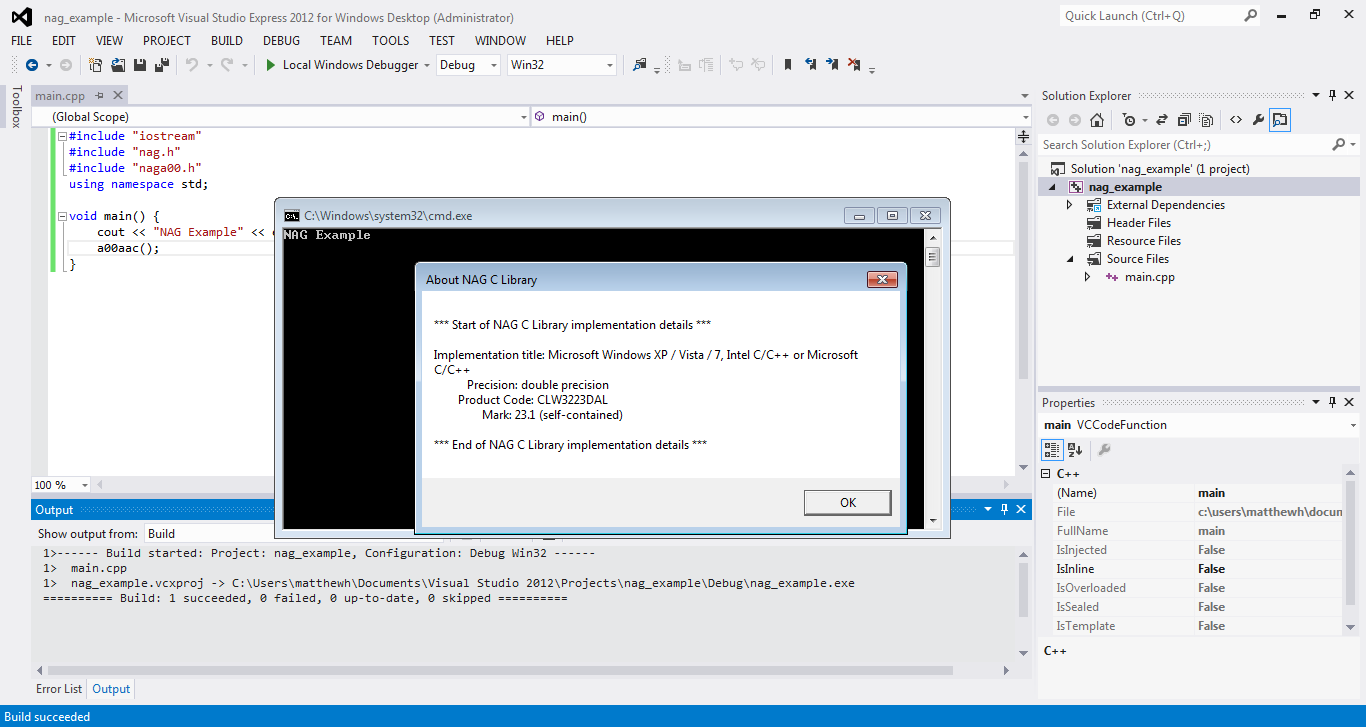This screenshot has height=727, width=1366.
Task: Click Pending Changes Filter clock icon
Action: click(1130, 120)
